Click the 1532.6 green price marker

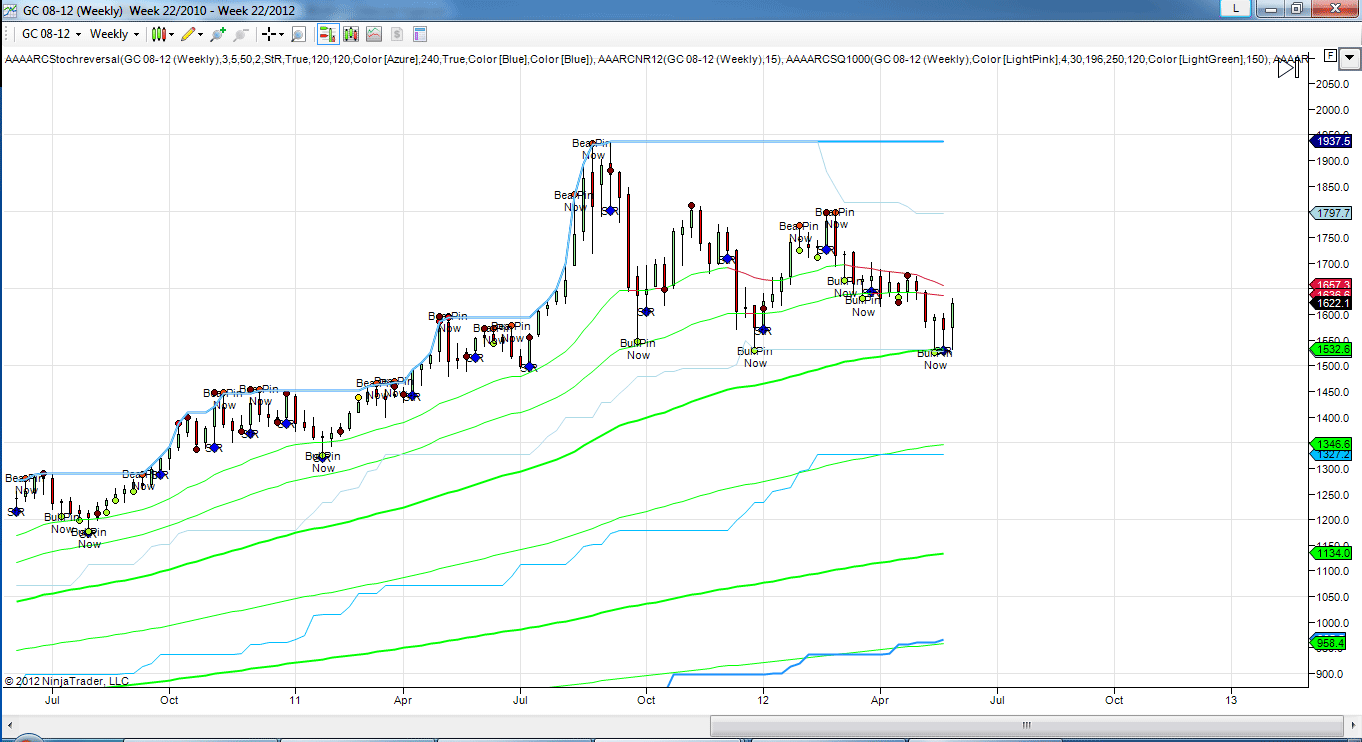point(1329,349)
